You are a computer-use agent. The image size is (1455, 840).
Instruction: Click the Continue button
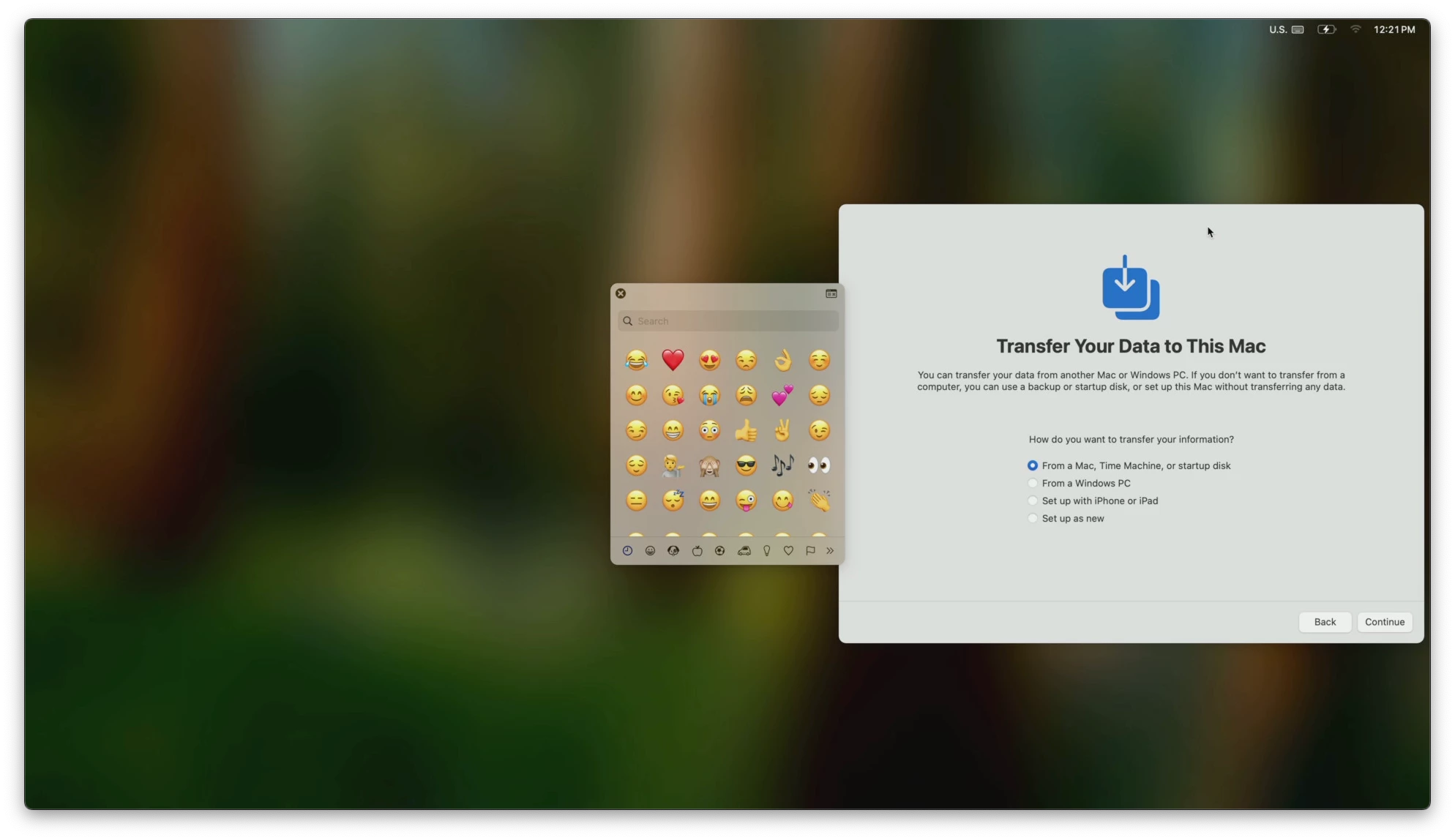click(x=1385, y=622)
